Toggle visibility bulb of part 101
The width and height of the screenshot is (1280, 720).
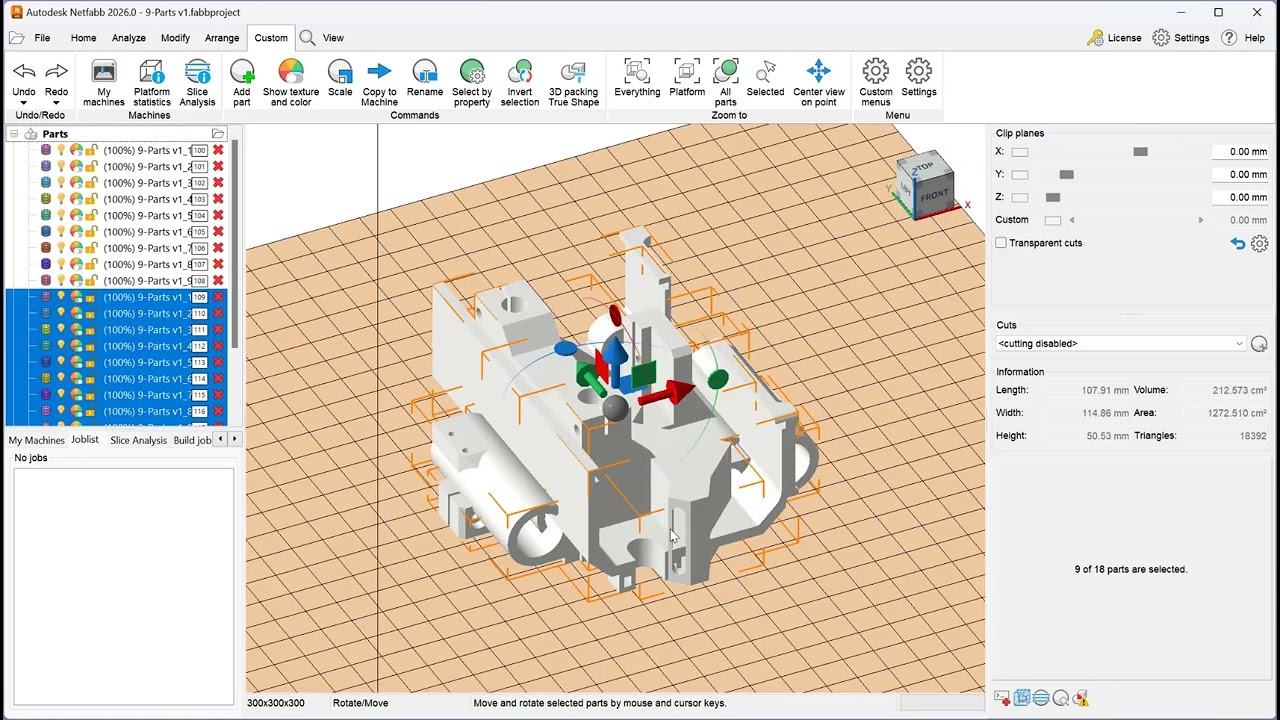tap(60, 167)
